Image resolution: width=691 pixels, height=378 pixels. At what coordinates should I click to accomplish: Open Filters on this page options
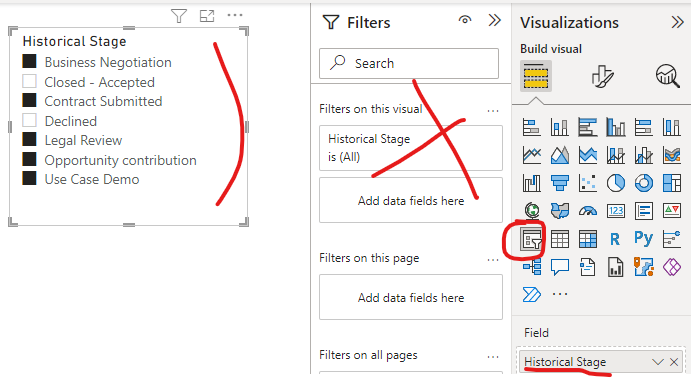493,259
